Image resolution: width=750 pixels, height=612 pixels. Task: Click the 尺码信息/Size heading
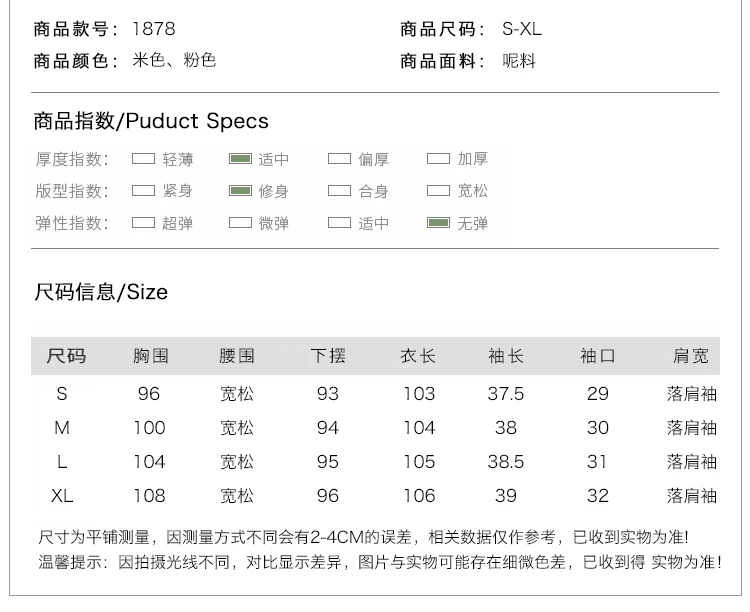(x=101, y=292)
